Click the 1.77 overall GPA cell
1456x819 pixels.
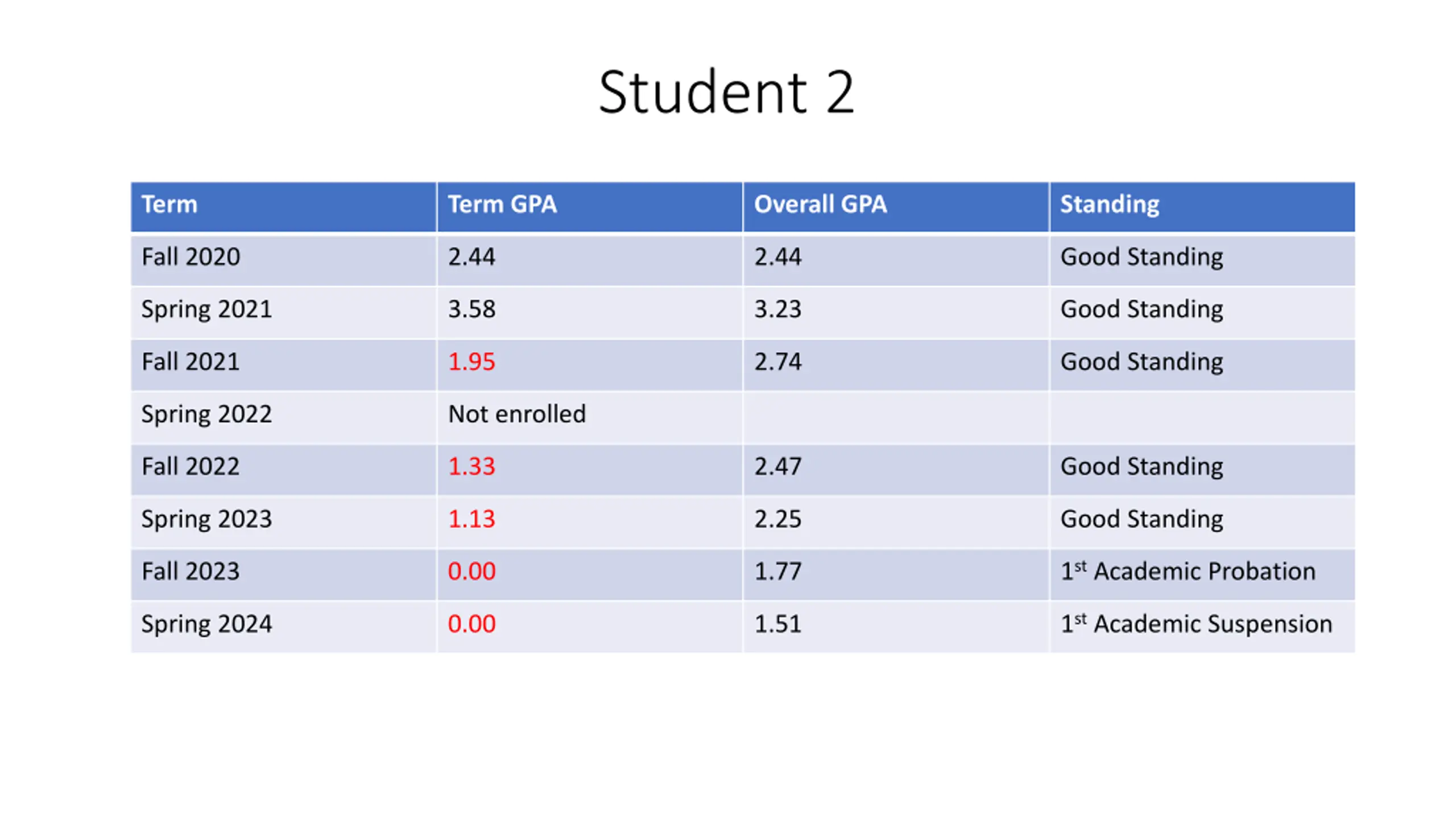tap(896, 574)
